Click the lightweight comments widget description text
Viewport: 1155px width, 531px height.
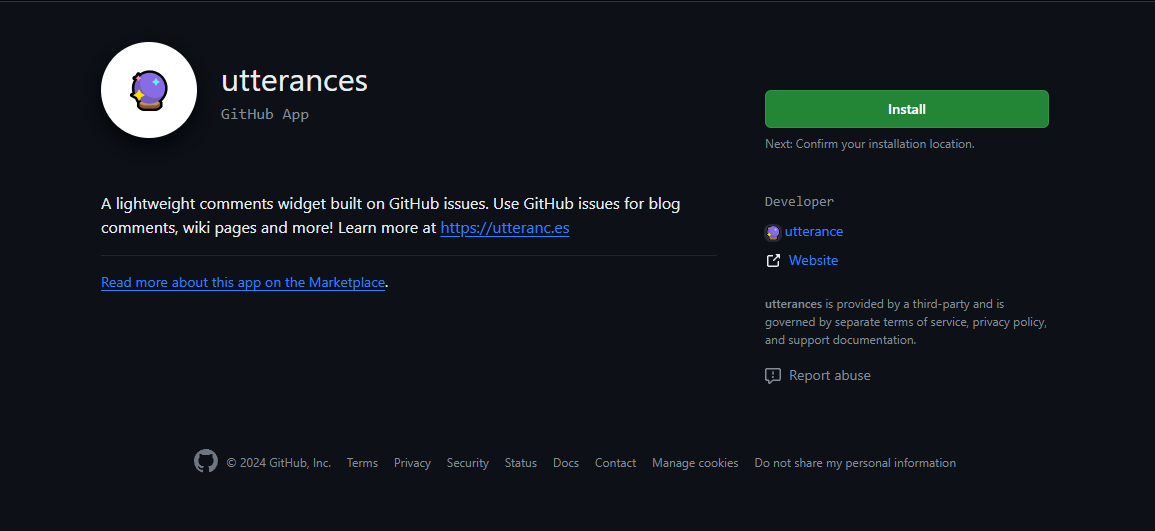pos(390,215)
